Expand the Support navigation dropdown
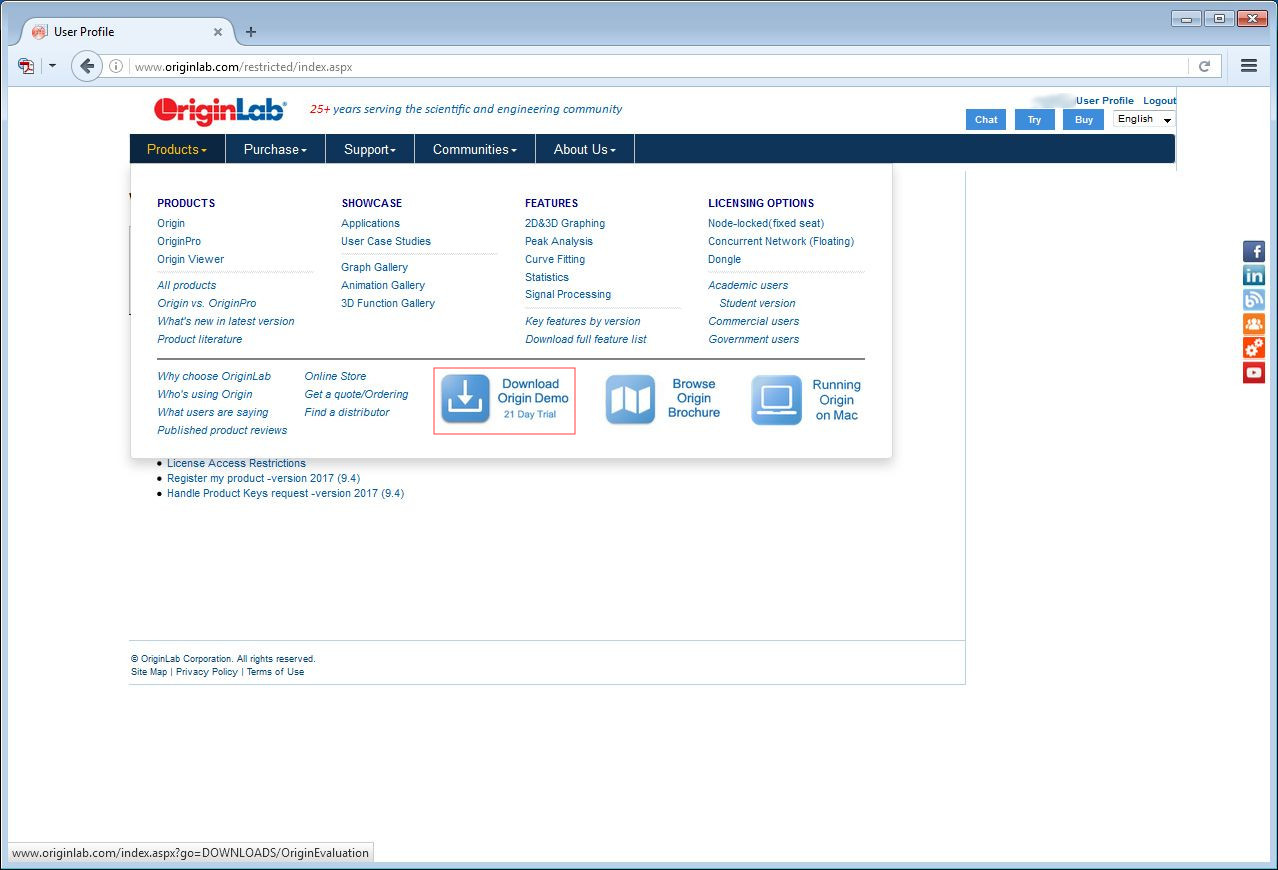Image resolution: width=1278 pixels, height=870 pixels. pyautogui.click(x=370, y=149)
